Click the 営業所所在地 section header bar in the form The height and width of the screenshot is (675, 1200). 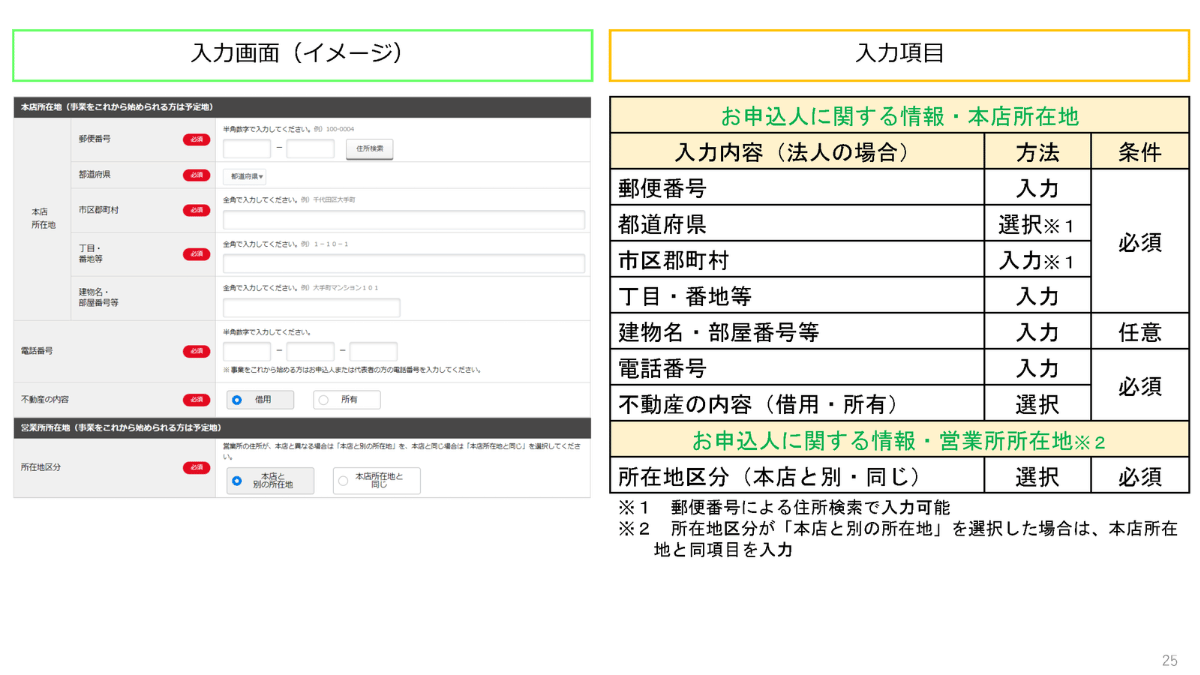coord(302,427)
